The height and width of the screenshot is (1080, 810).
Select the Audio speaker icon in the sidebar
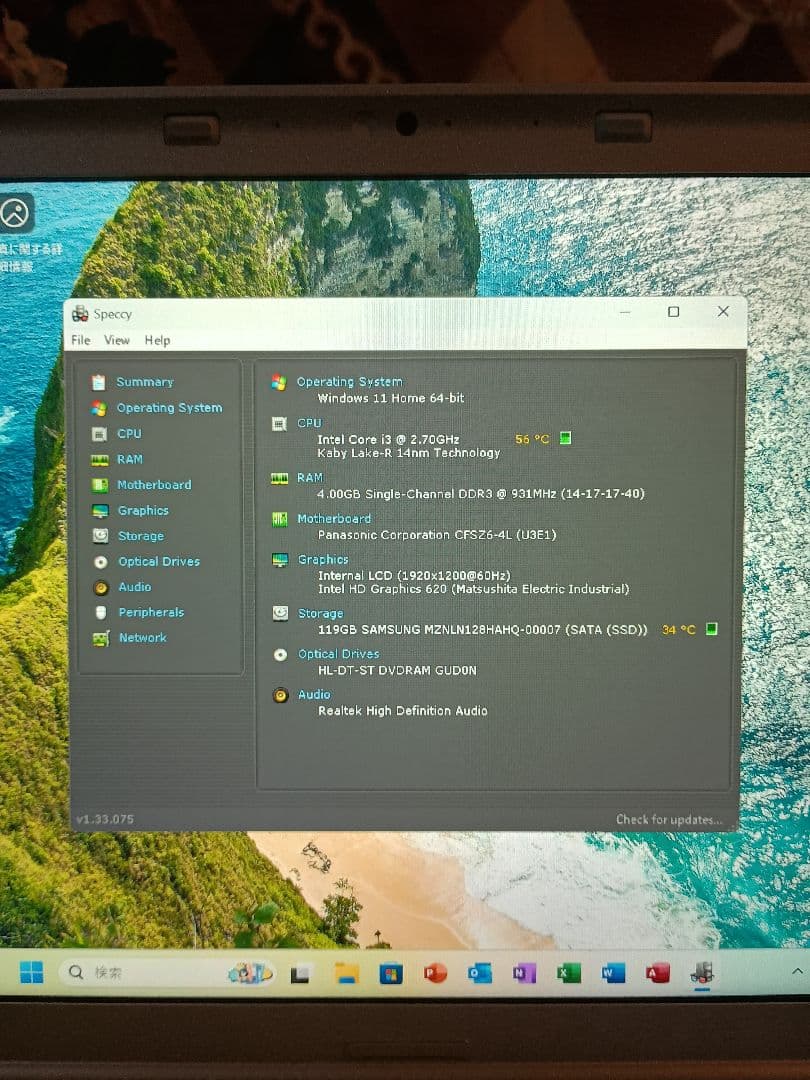click(100, 587)
